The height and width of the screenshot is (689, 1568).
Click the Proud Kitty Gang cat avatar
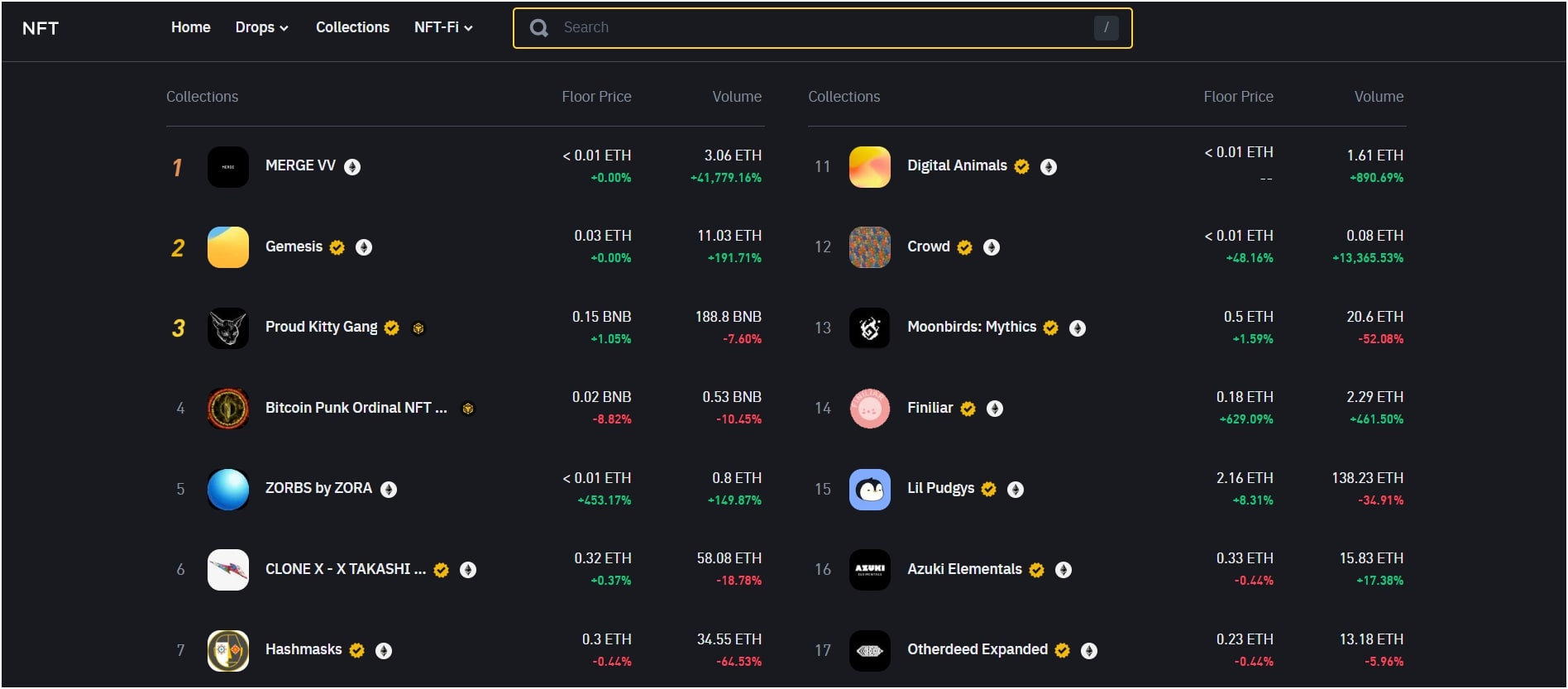pos(227,328)
